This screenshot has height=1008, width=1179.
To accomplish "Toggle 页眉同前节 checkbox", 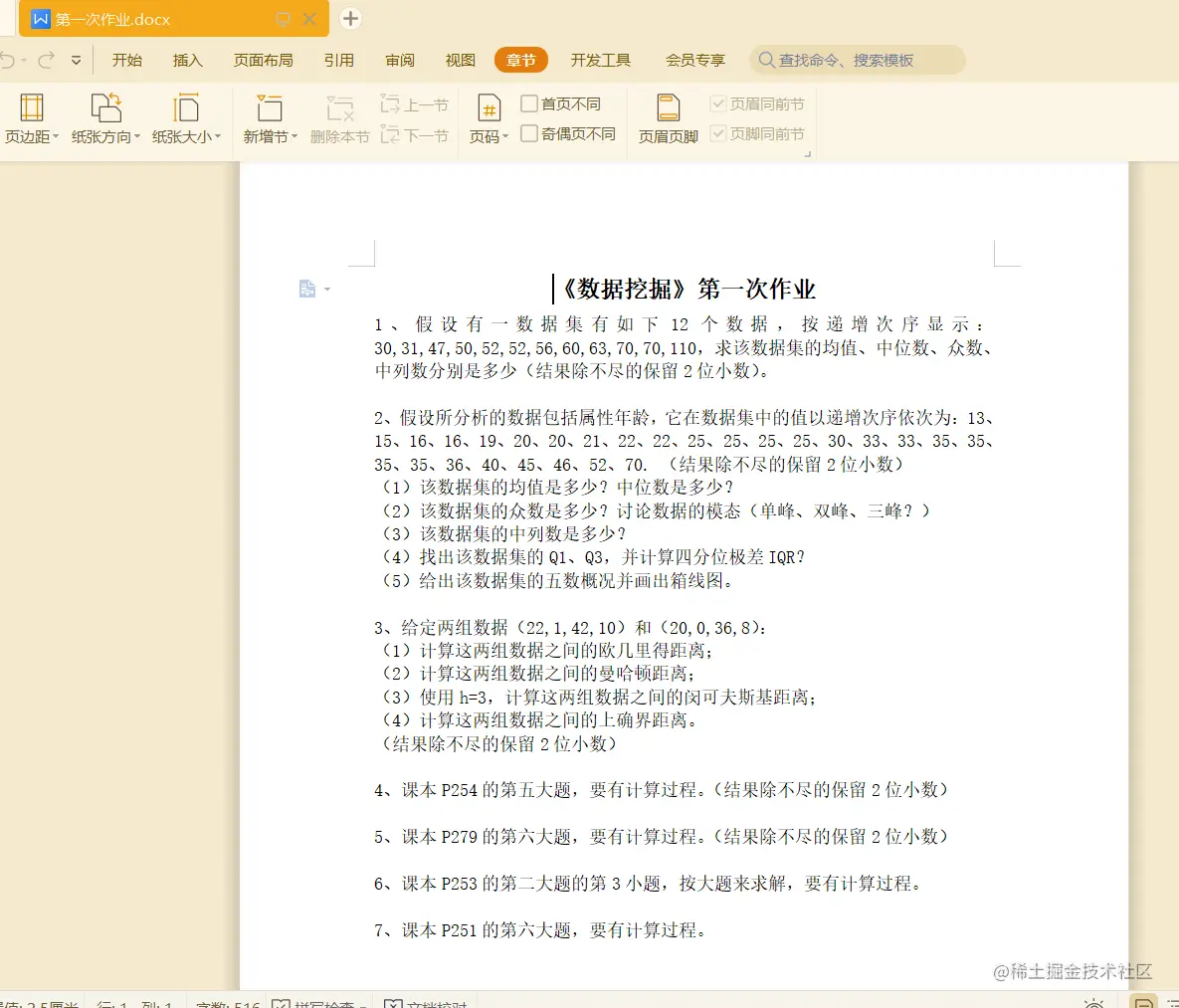I will coord(718,103).
